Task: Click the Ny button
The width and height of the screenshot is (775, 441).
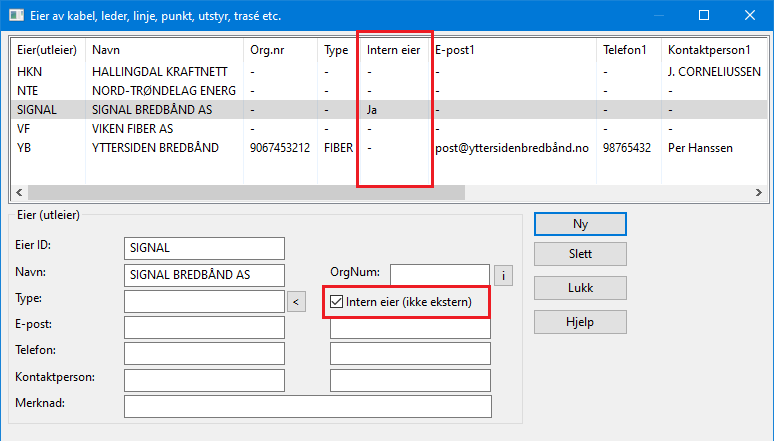Action: coord(580,224)
